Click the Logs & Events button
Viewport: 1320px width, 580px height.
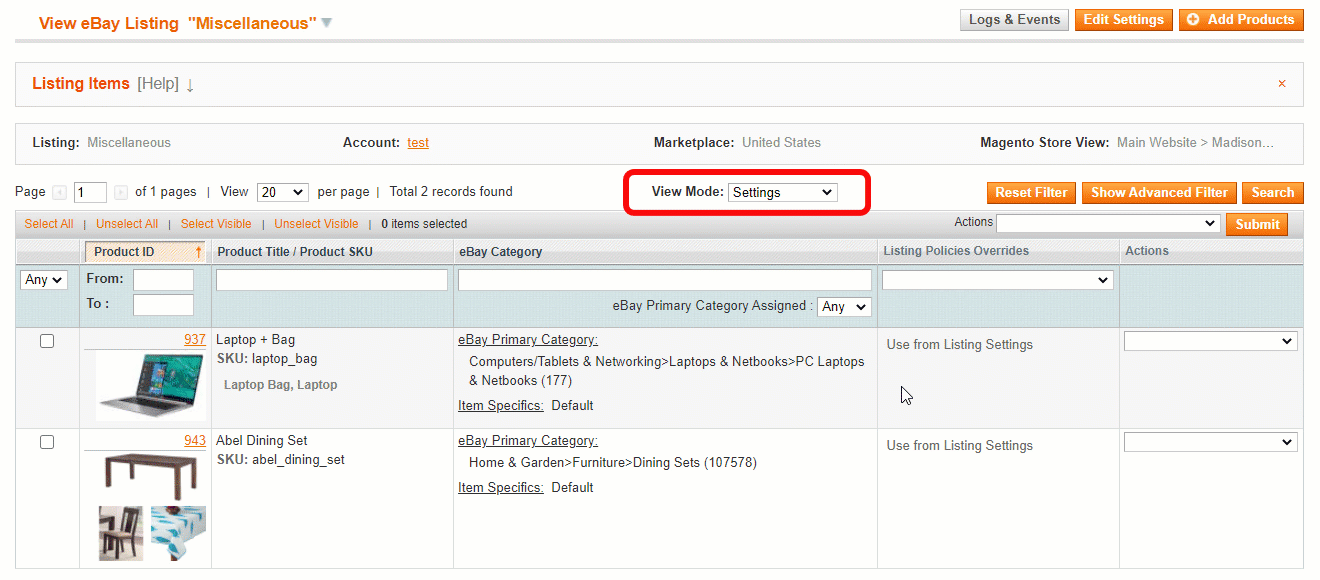pyautogui.click(x=1013, y=19)
